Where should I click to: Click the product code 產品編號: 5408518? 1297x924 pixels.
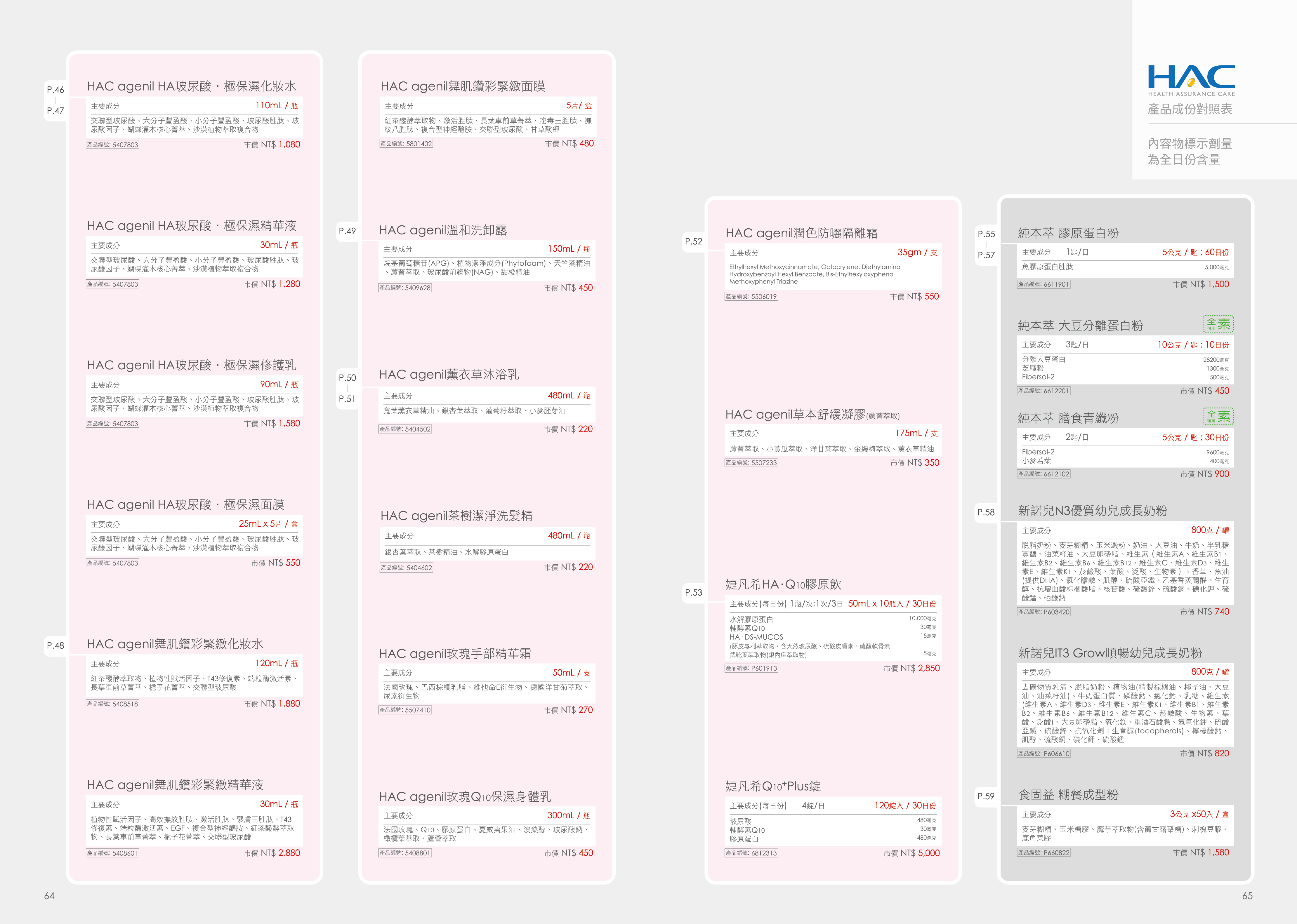point(113,704)
